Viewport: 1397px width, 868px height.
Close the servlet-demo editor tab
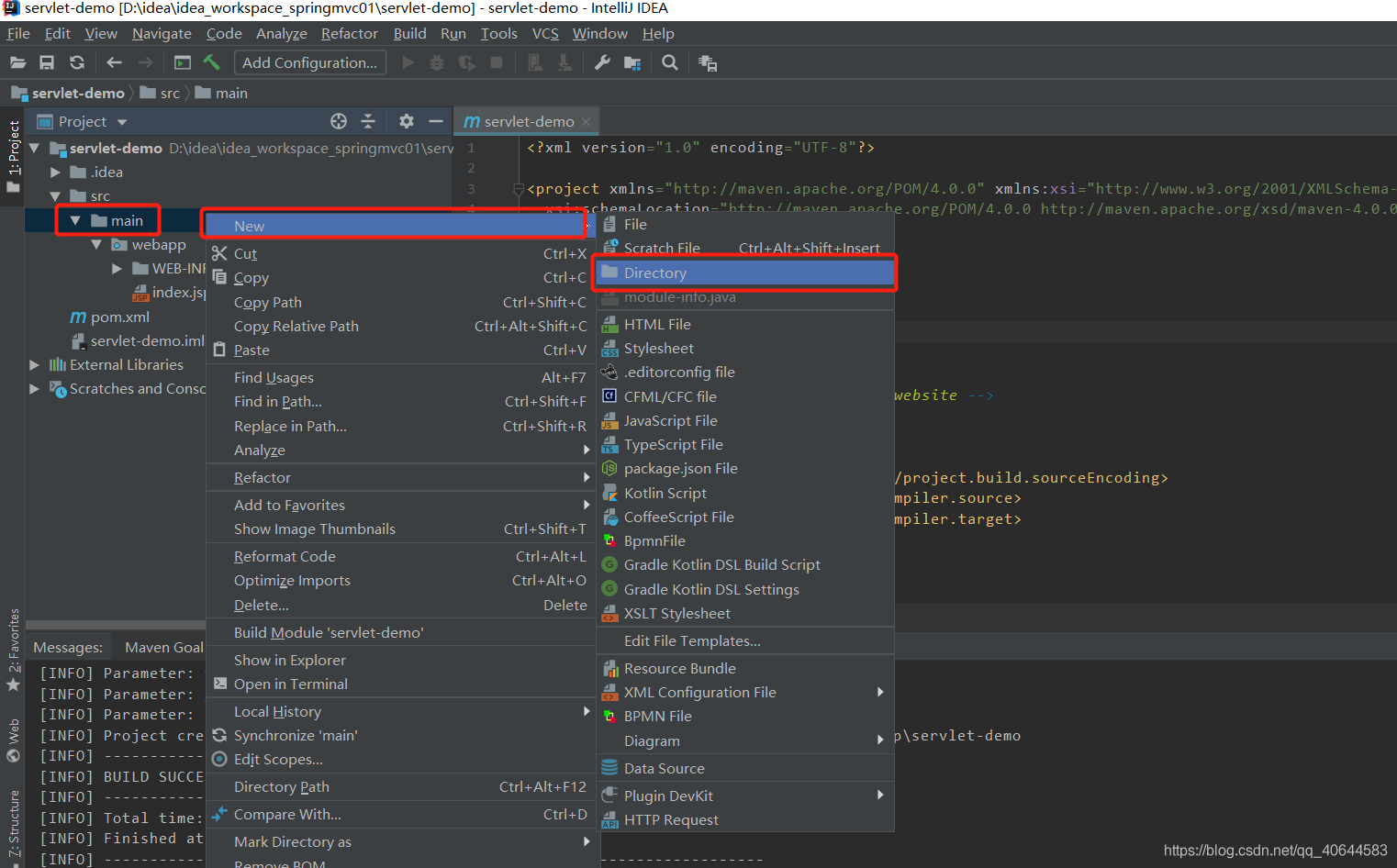click(x=586, y=121)
